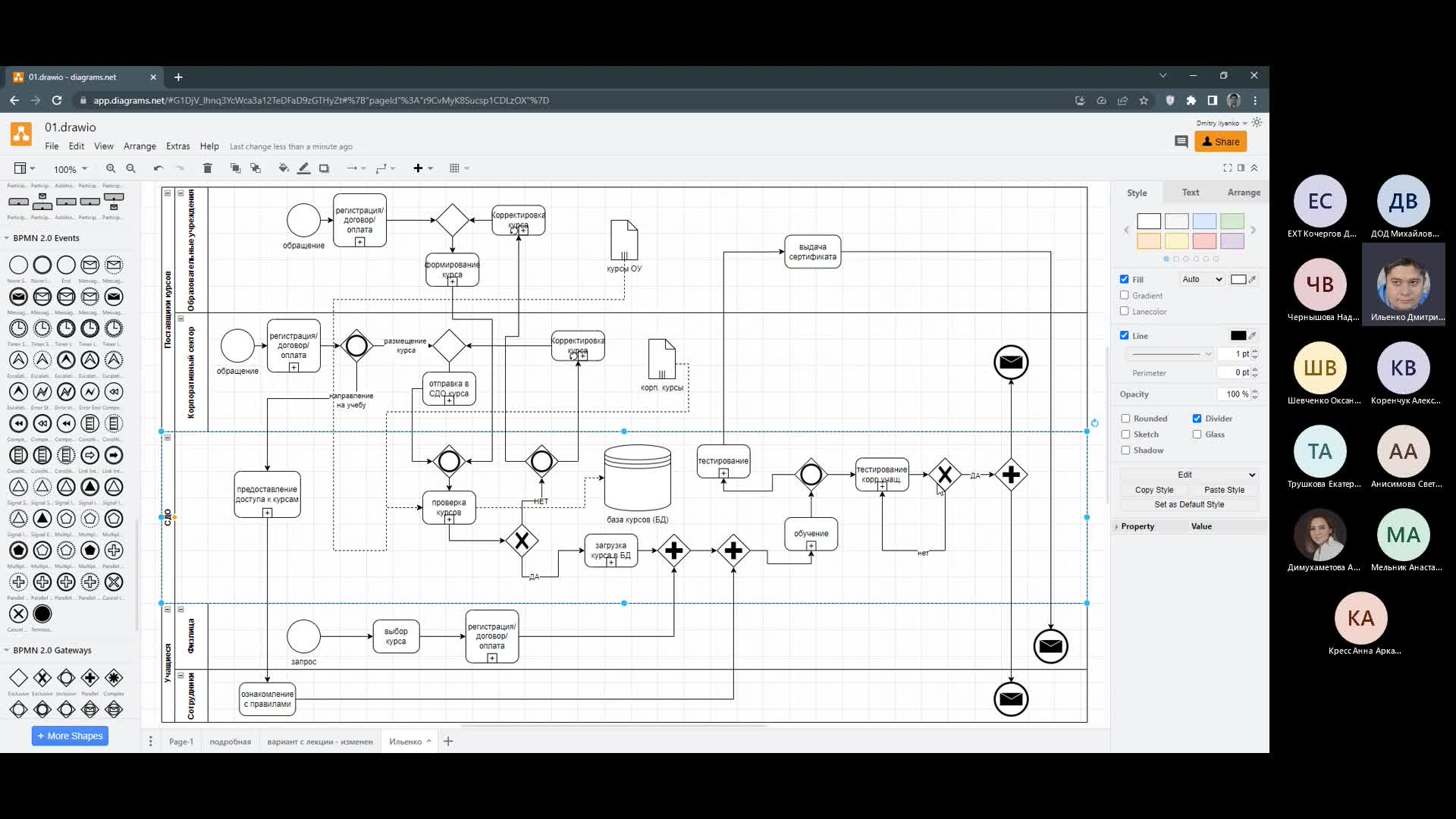The image size is (1456, 819).
Task: Open the comments speech bubble icon
Action: click(1181, 141)
